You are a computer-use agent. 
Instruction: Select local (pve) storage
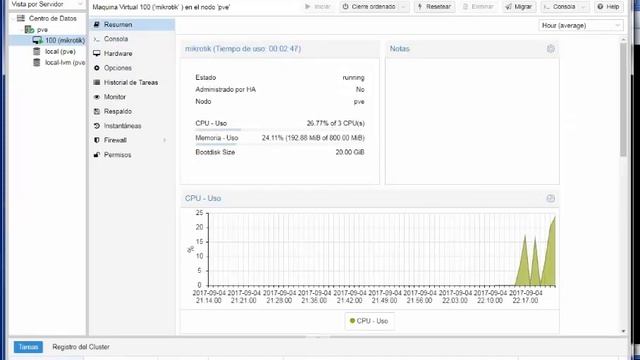click(60, 51)
